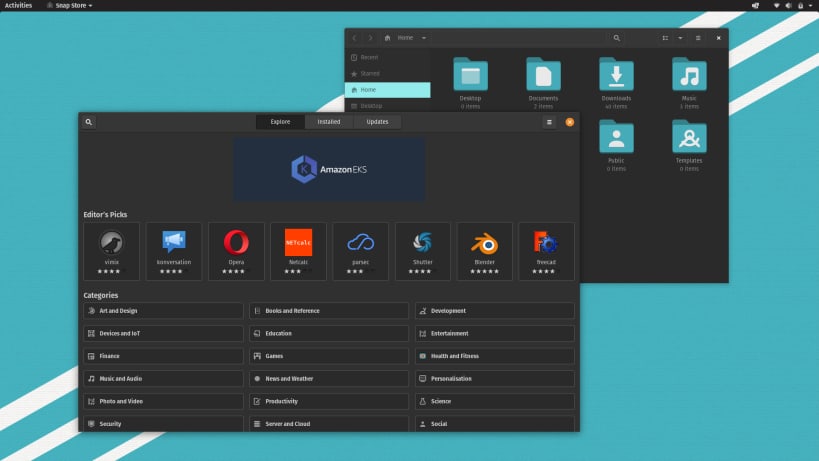Open the Security category
Screen dimensions: 819x461
pyautogui.click(x=163, y=424)
